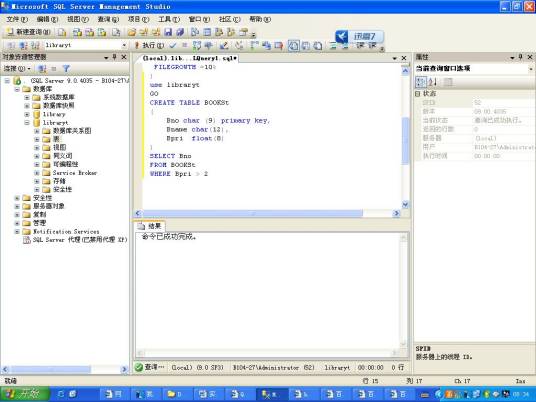Switch on Results to Grid mode
Viewport: 536px width, 402px height.
pos(306,45)
